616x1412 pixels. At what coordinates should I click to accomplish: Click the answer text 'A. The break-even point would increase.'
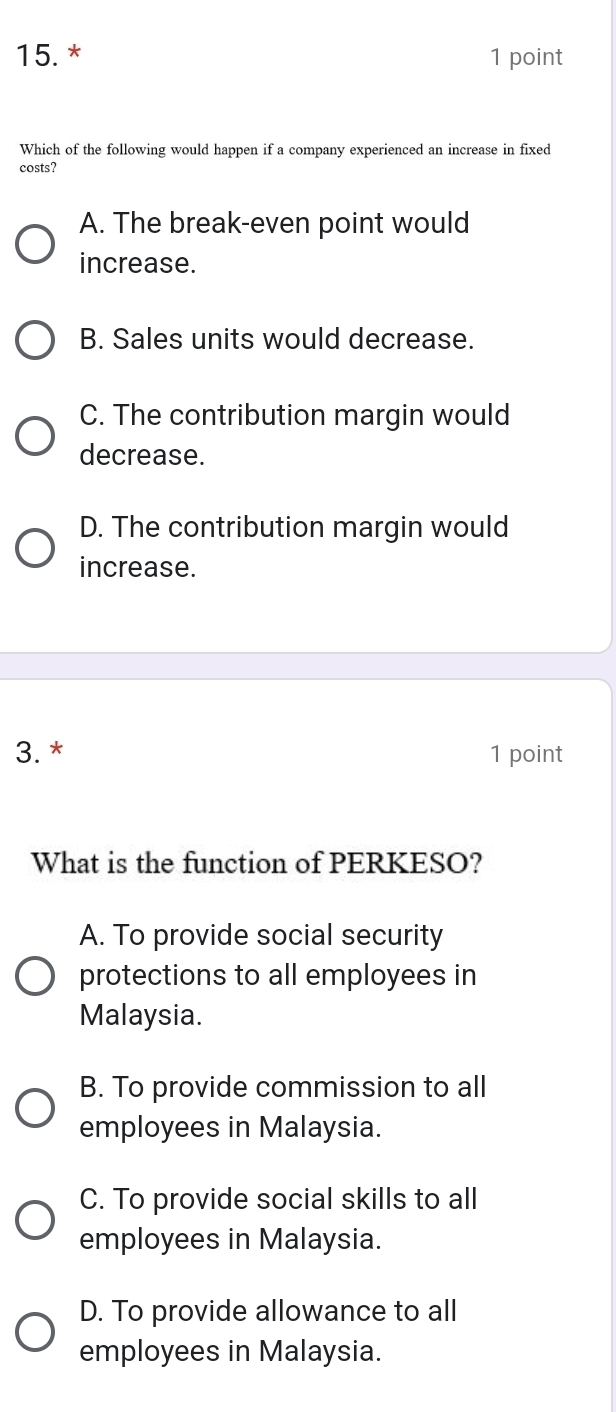(274, 244)
